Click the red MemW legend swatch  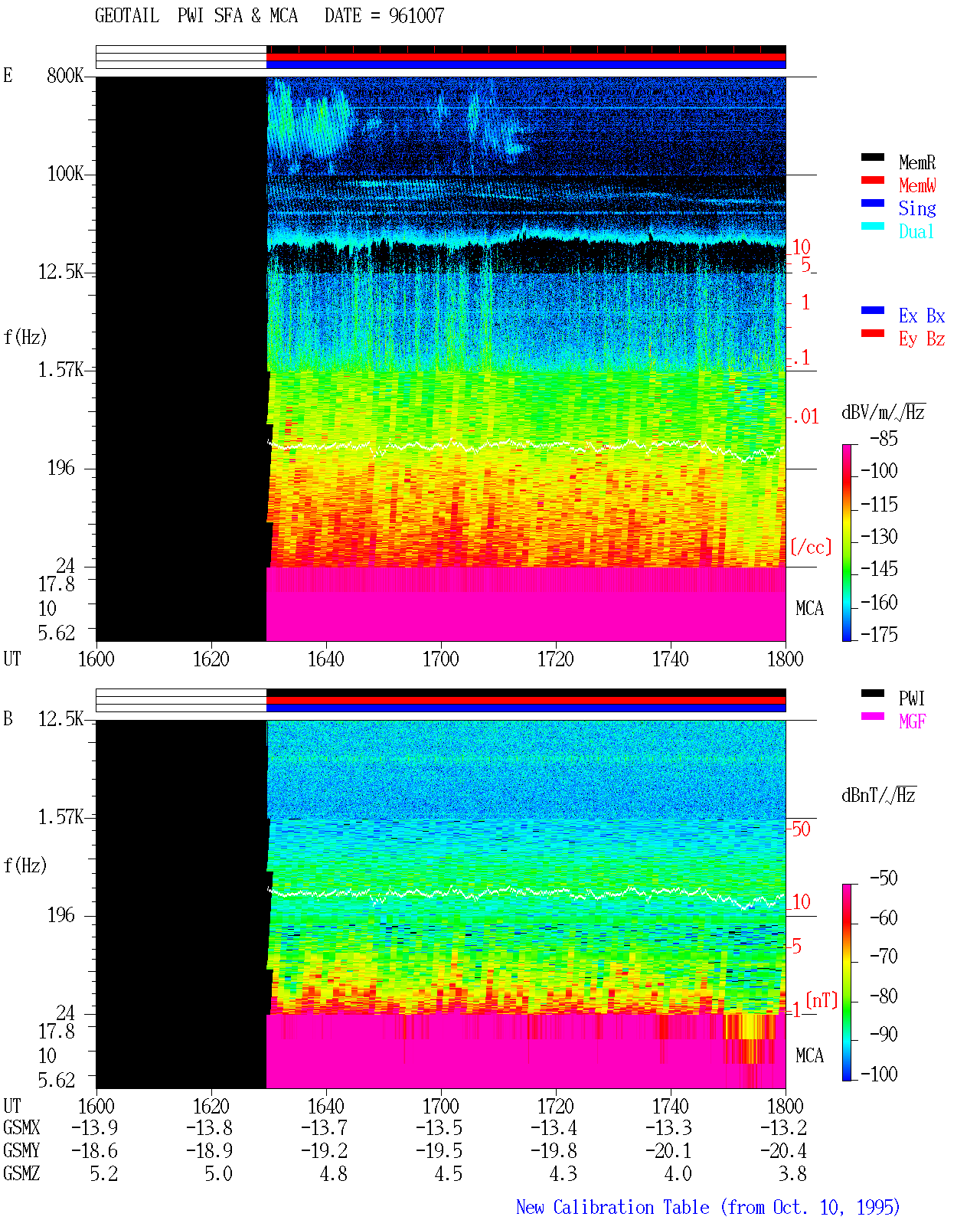[x=873, y=180]
